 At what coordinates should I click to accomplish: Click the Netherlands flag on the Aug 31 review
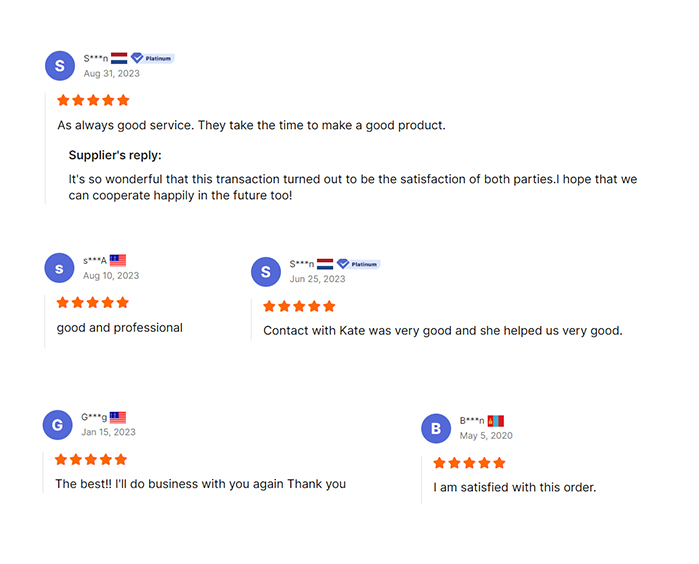pyautogui.click(x=119, y=58)
